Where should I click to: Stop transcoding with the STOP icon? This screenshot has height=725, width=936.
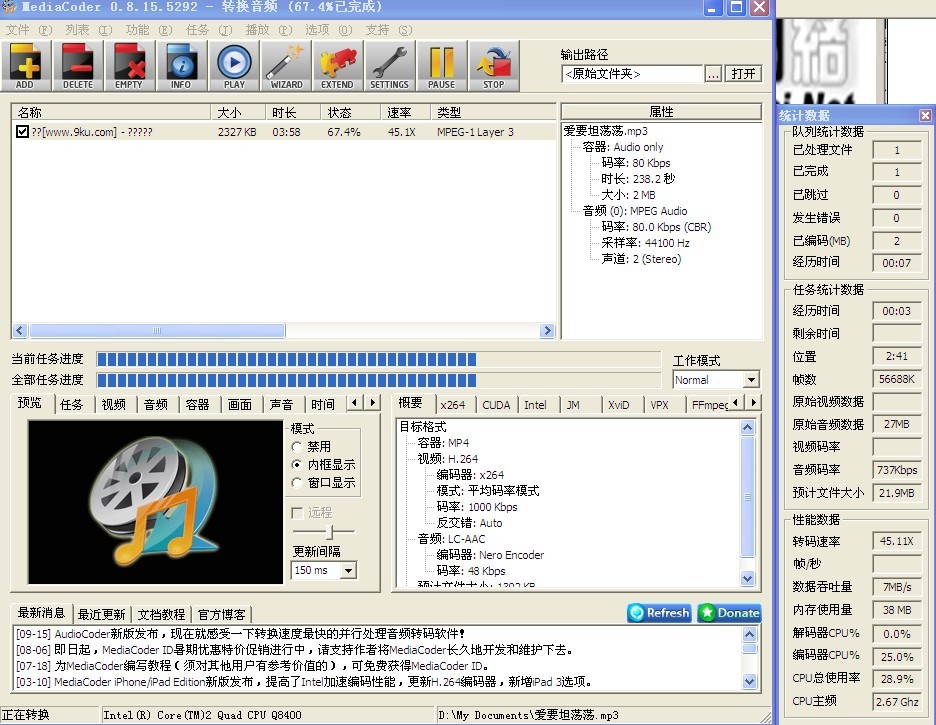(494, 66)
